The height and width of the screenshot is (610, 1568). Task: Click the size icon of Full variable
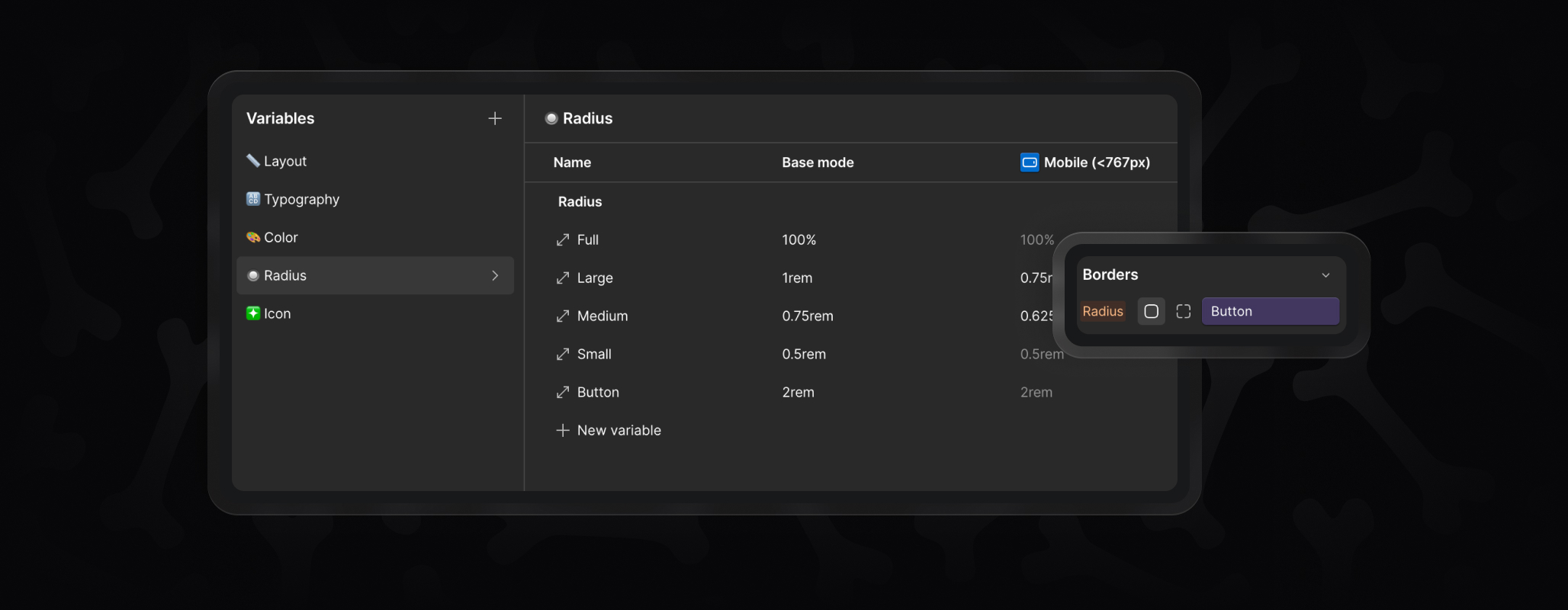(x=563, y=239)
